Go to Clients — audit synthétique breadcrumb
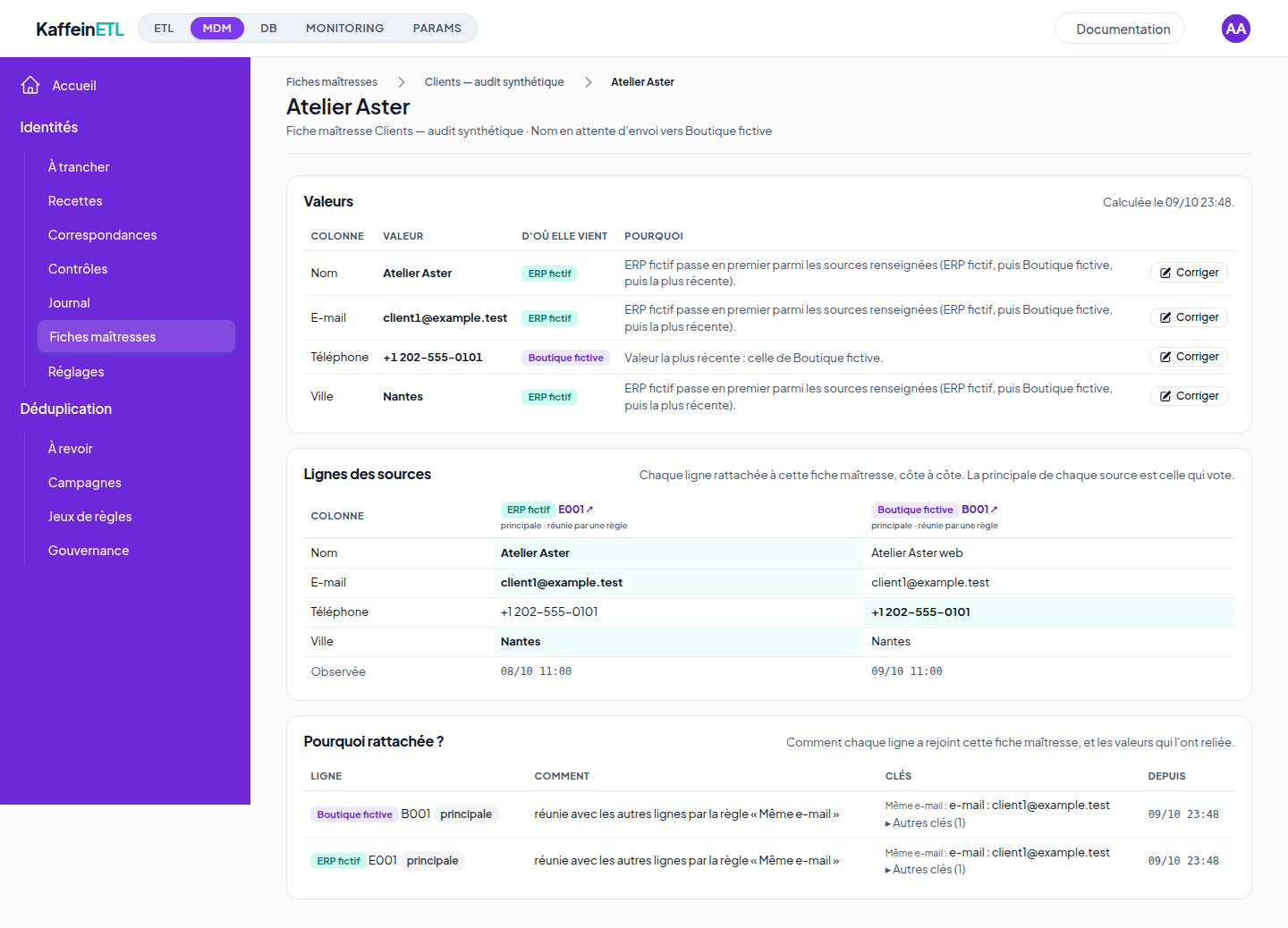1288x928 pixels. [x=494, y=82]
